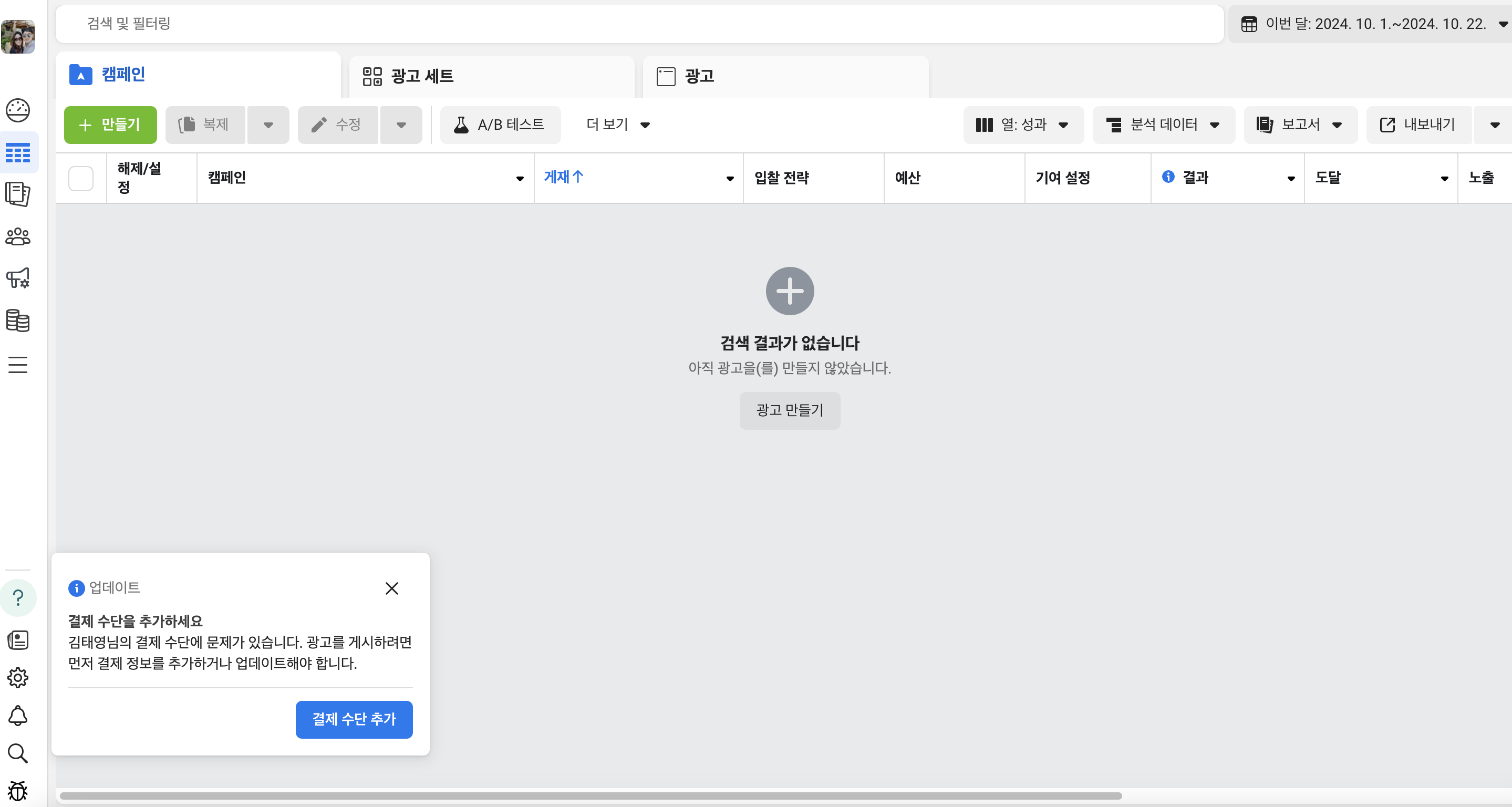Open the help question mark icon
Image resolution: width=1512 pixels, height=807 pixels.
point(18,597)
